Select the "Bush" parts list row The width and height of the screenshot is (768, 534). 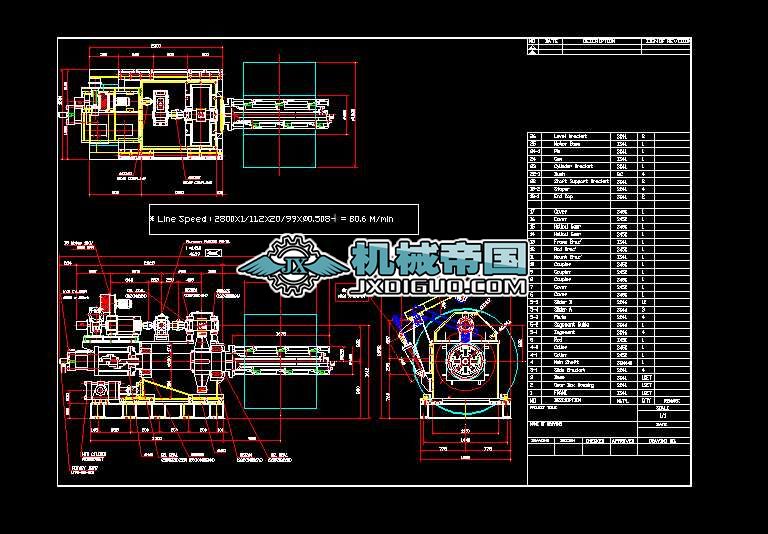pyautogui.click(x=609, y=174)
